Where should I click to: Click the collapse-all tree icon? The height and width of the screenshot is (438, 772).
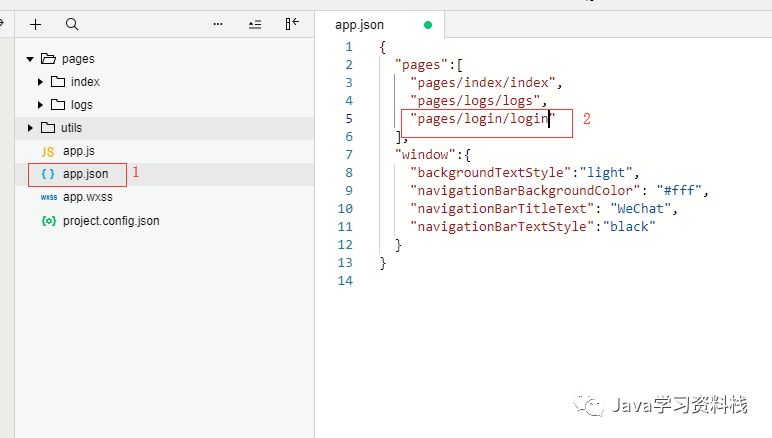pyautogui.click(x=255, y=24)
